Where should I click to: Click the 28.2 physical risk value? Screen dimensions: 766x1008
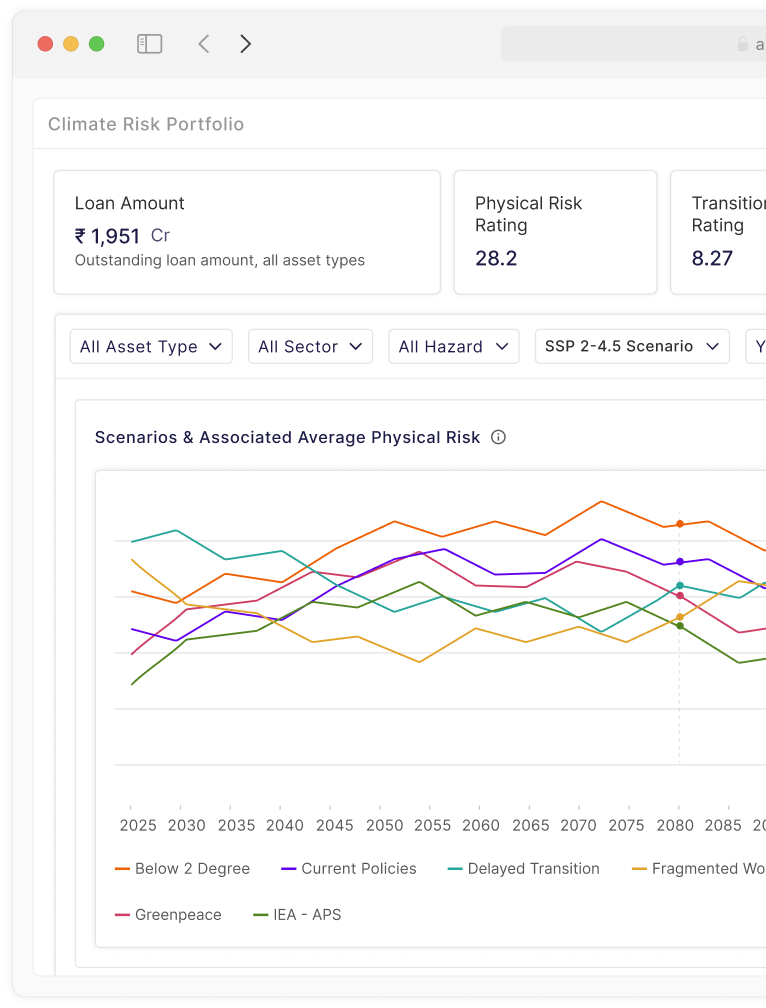(x=496, y=258)
